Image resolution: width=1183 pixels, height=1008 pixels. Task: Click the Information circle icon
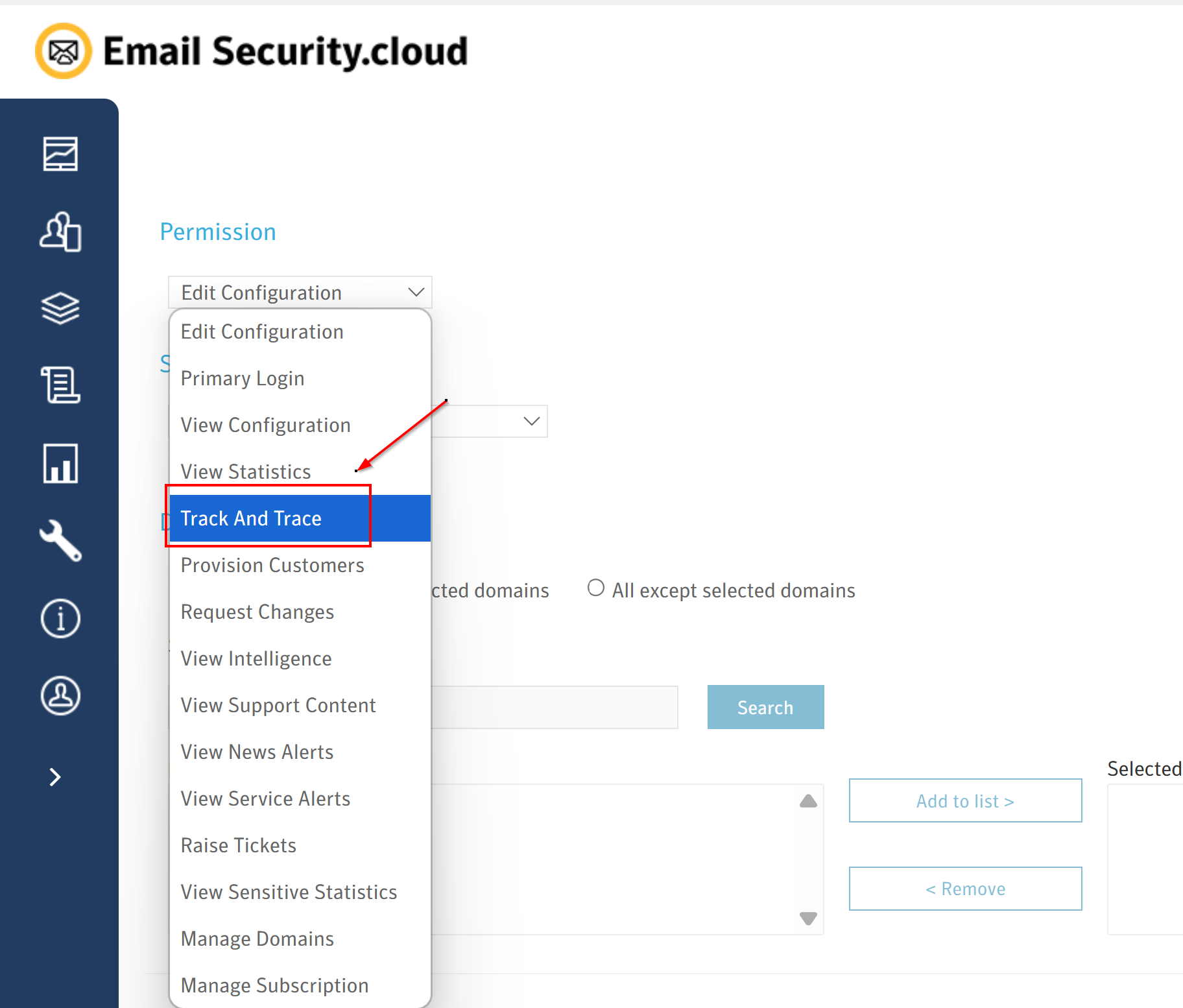pos(60,618)
